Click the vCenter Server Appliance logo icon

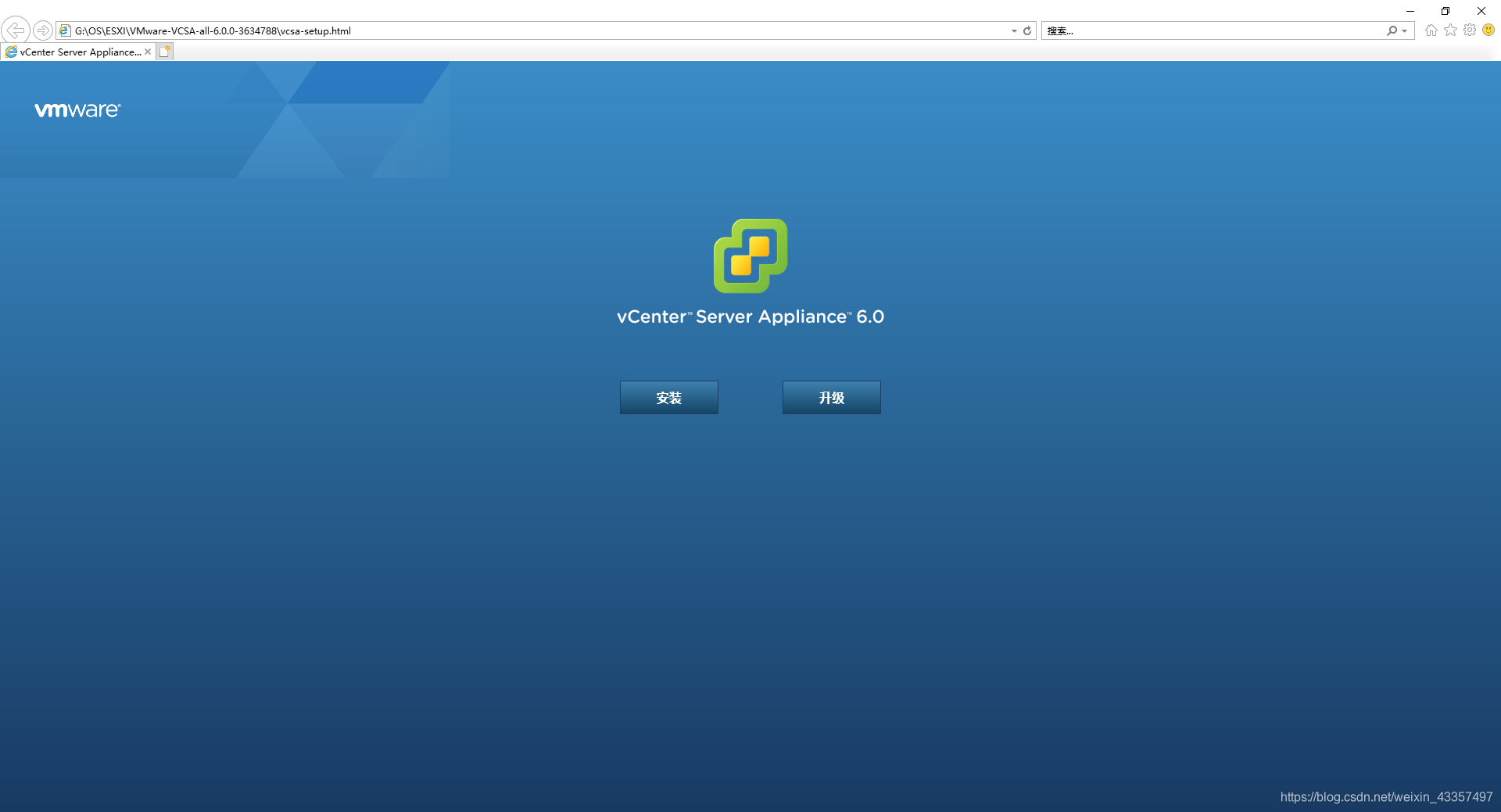coord(750,256)
